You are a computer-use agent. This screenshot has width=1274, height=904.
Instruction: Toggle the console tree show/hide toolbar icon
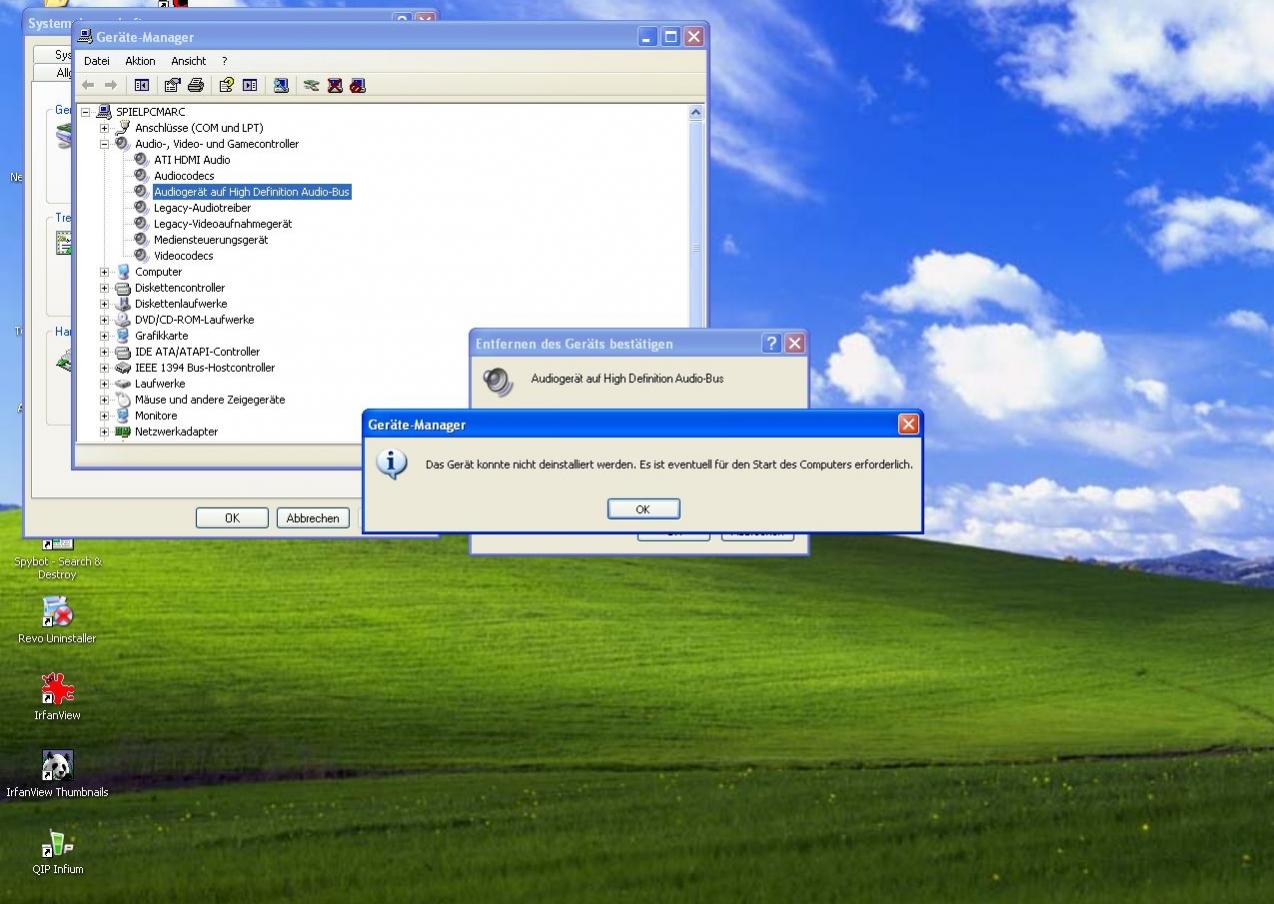tap(141, 85)
